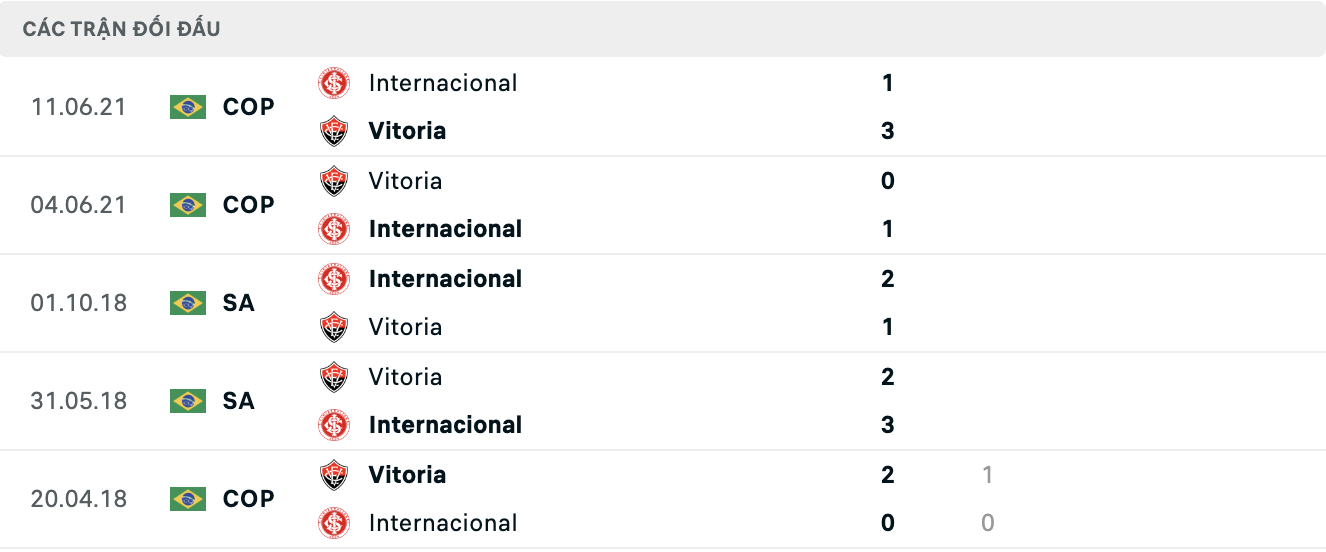Click Internacional crest in 20.04.18 match
This screenshot has height=552, width=1326.
[x=334, y=523]
